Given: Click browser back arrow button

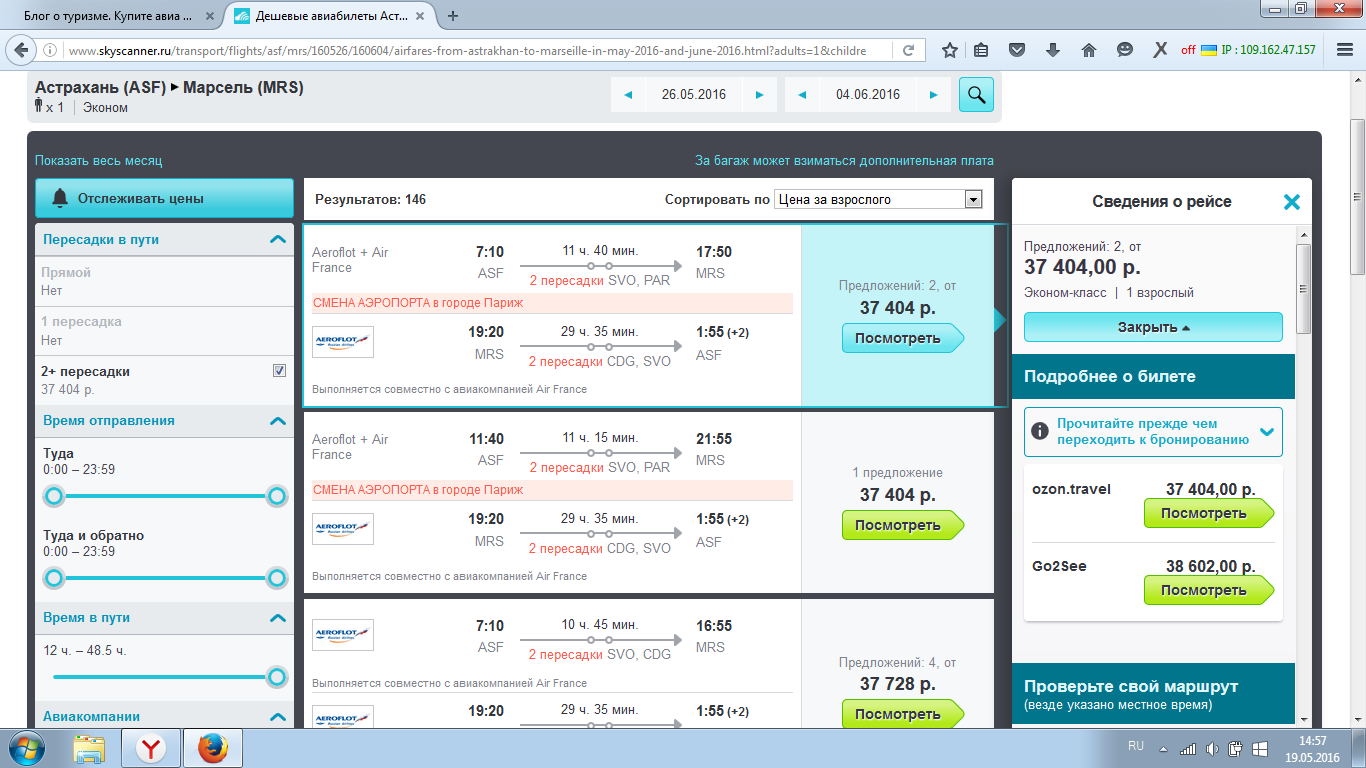Looking at the screenshot, I should 22,50.
